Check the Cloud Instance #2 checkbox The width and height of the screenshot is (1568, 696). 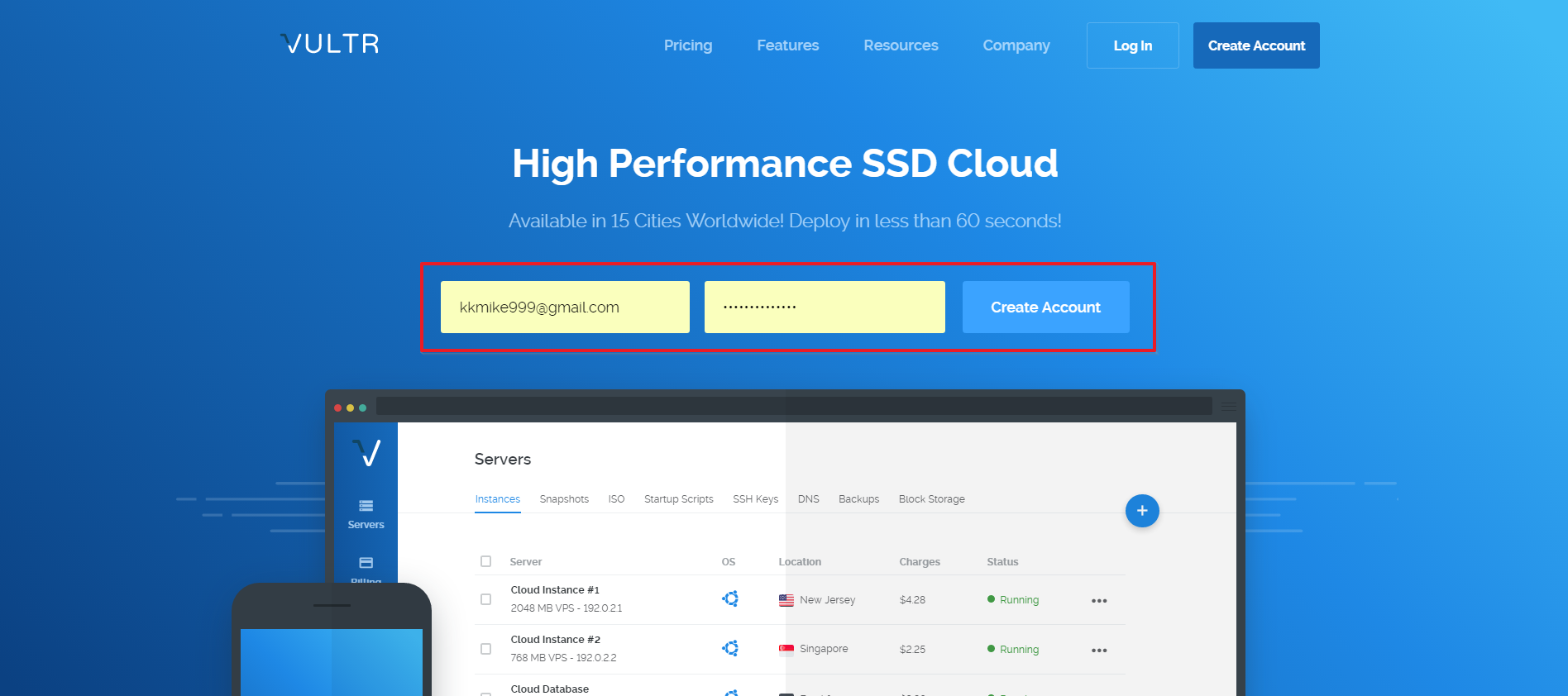coord(486,649)
